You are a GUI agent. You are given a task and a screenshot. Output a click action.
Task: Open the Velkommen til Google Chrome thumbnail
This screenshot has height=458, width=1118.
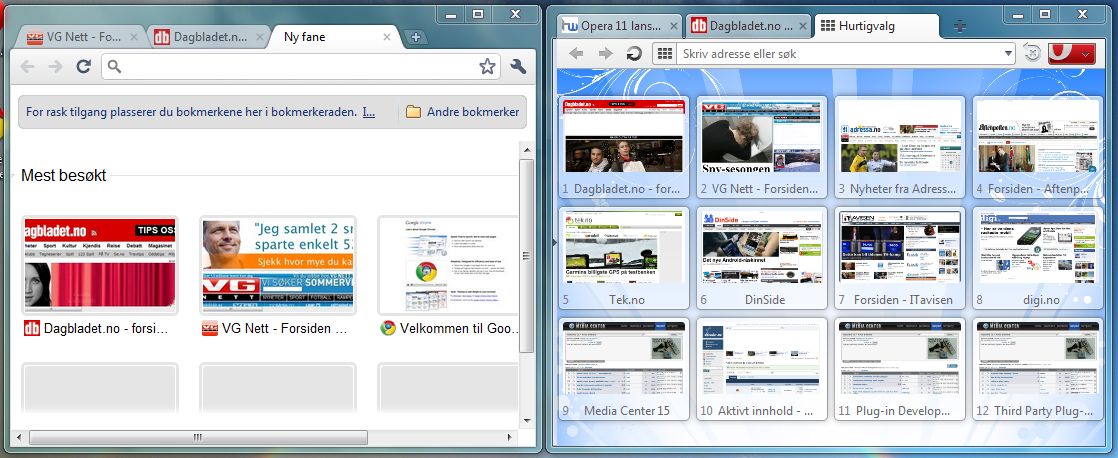point(448,265)
